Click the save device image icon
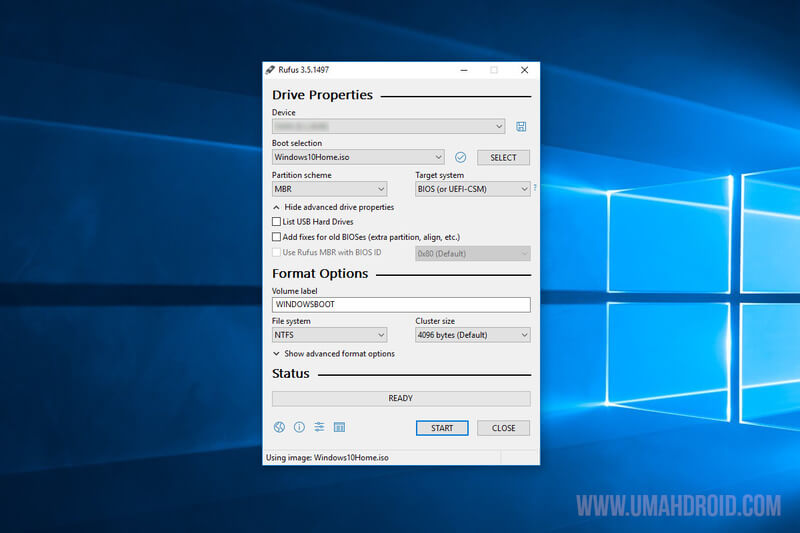Screen dimensions: 800x533 (x=520, y=126)
